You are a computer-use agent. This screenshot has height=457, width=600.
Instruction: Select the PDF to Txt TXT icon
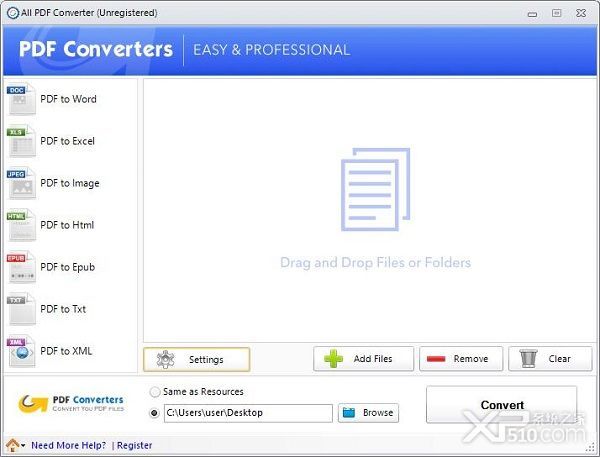(x=22, y=309)
